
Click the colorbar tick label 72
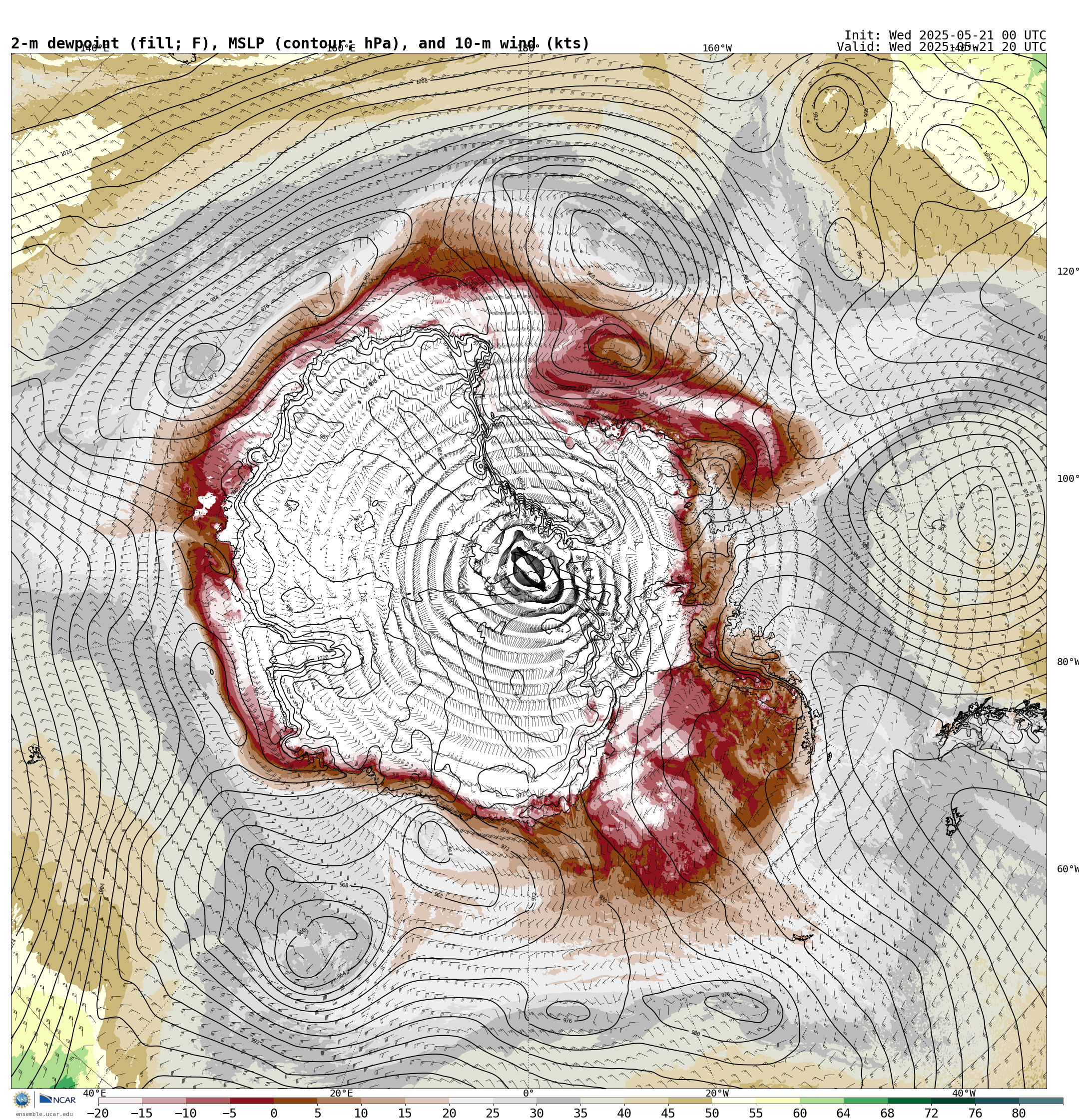[x=932, y=1113]
